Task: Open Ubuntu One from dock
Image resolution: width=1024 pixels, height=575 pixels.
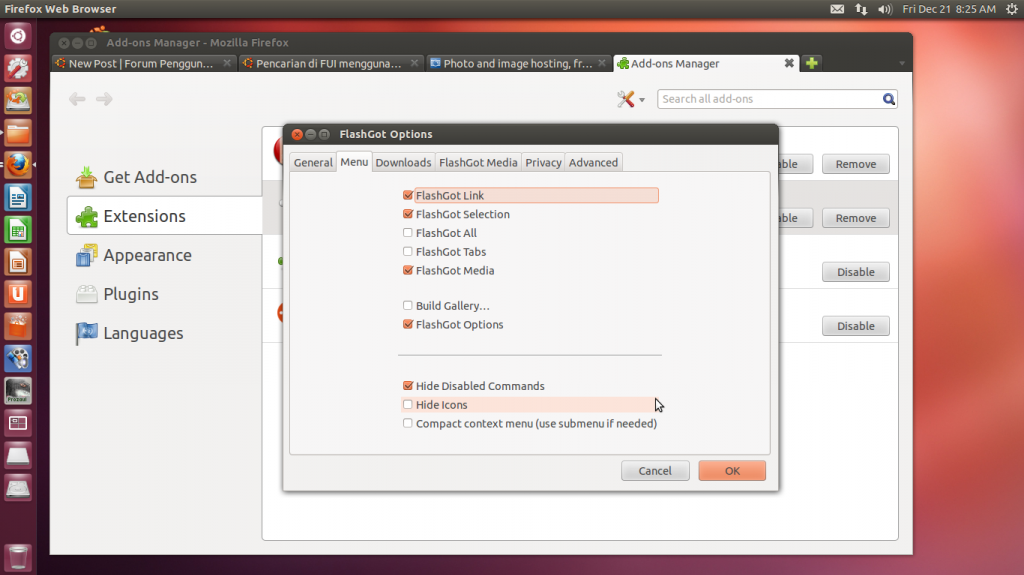Action: pos(18,294)
